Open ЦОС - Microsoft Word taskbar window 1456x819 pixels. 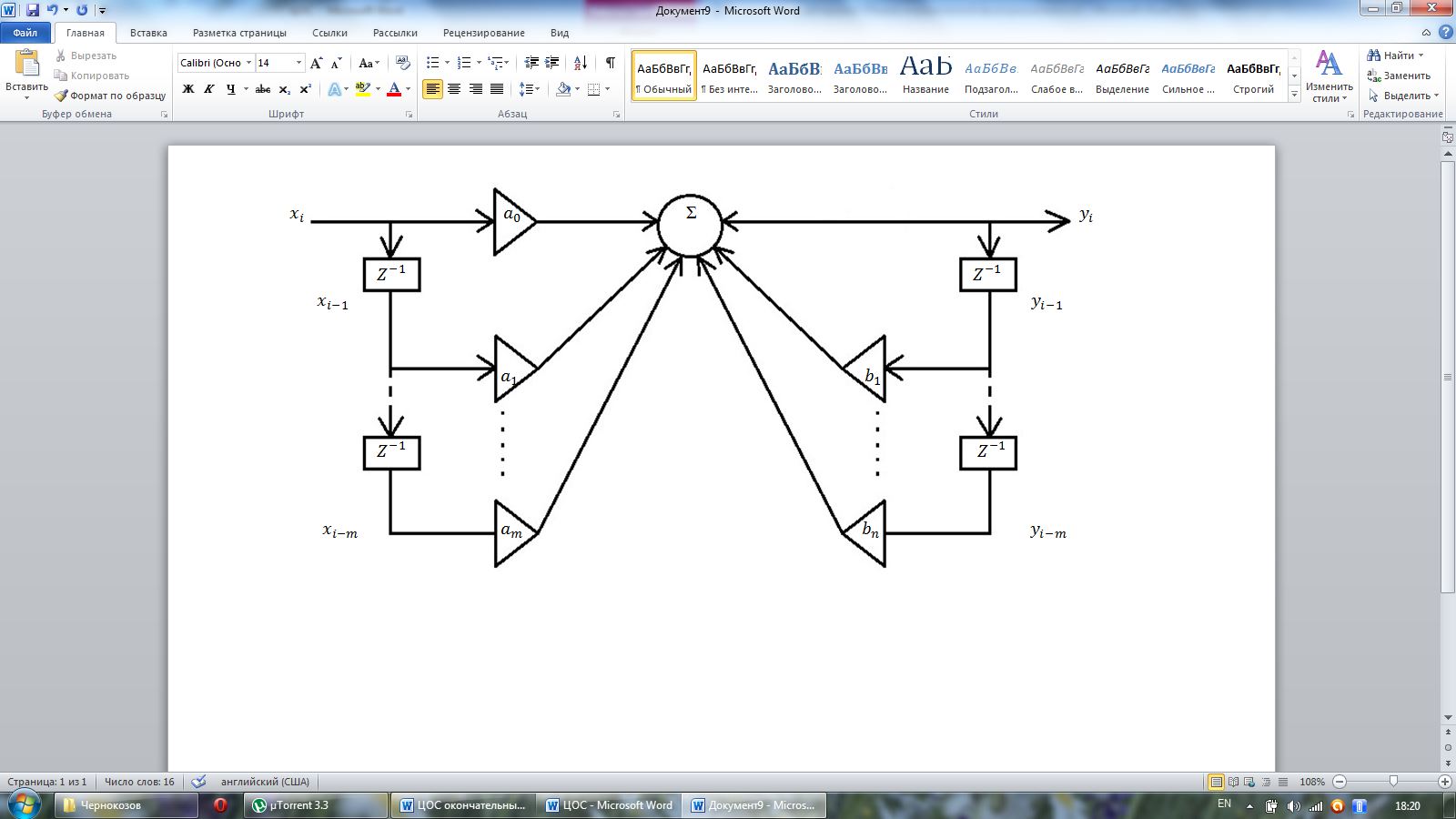[x=609, y=805]
